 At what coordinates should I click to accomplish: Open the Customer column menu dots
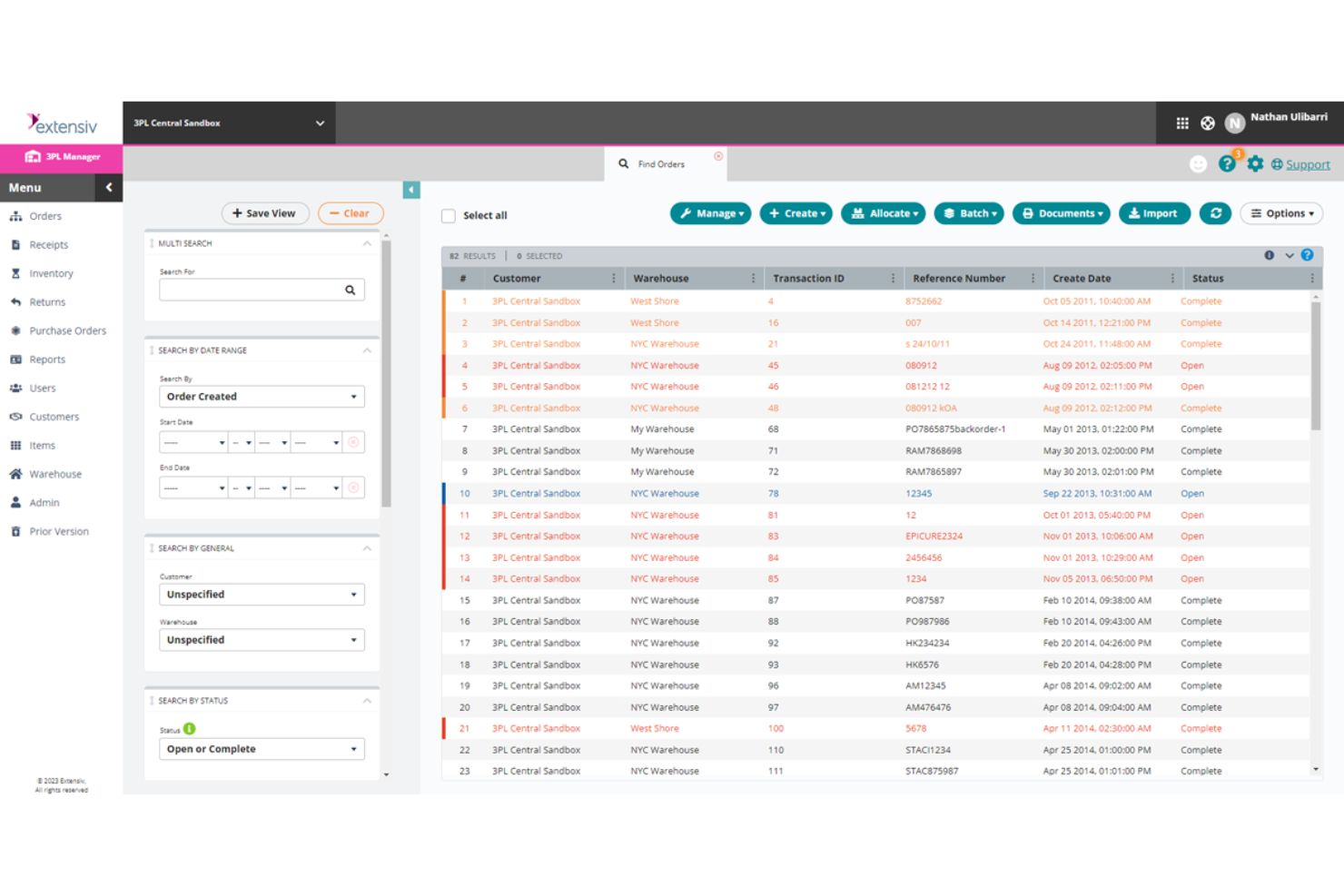coord(614,279)
